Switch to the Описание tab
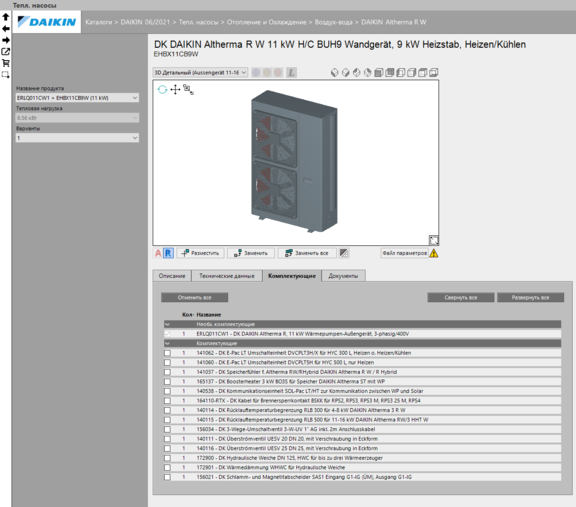 (172, 276)
